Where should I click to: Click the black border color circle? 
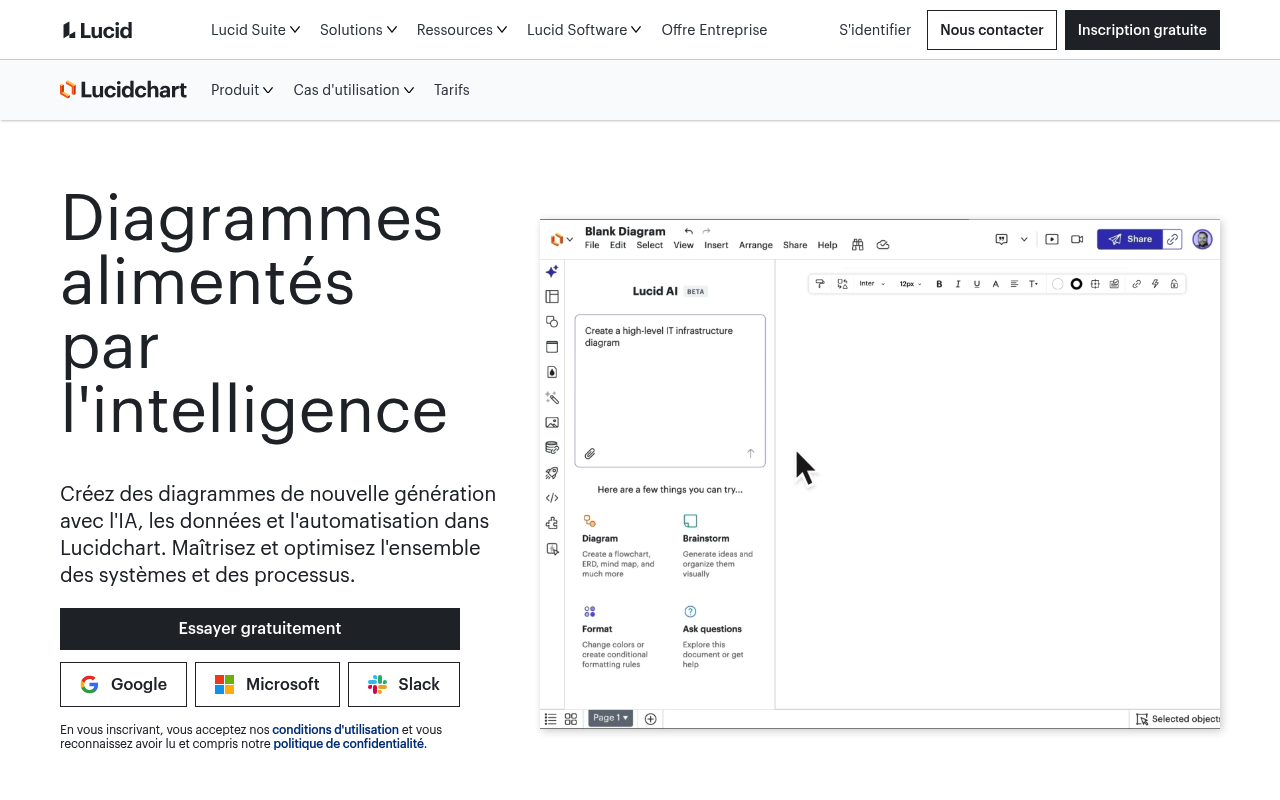1076,284
